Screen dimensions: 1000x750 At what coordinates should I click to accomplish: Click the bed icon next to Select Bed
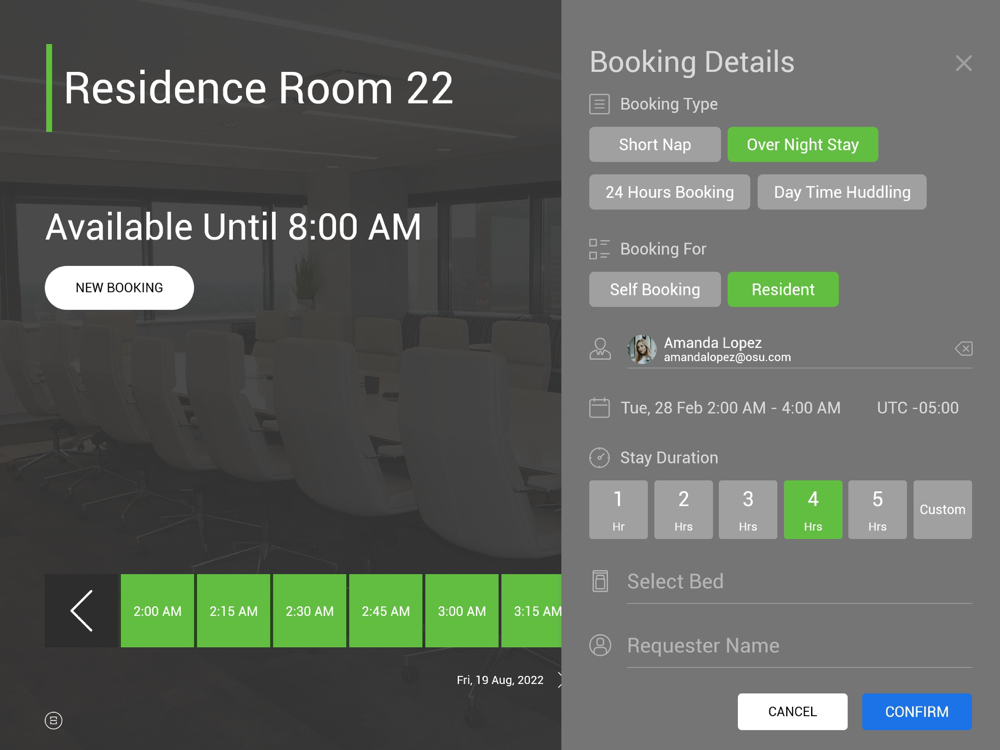[x=599, y=581]
